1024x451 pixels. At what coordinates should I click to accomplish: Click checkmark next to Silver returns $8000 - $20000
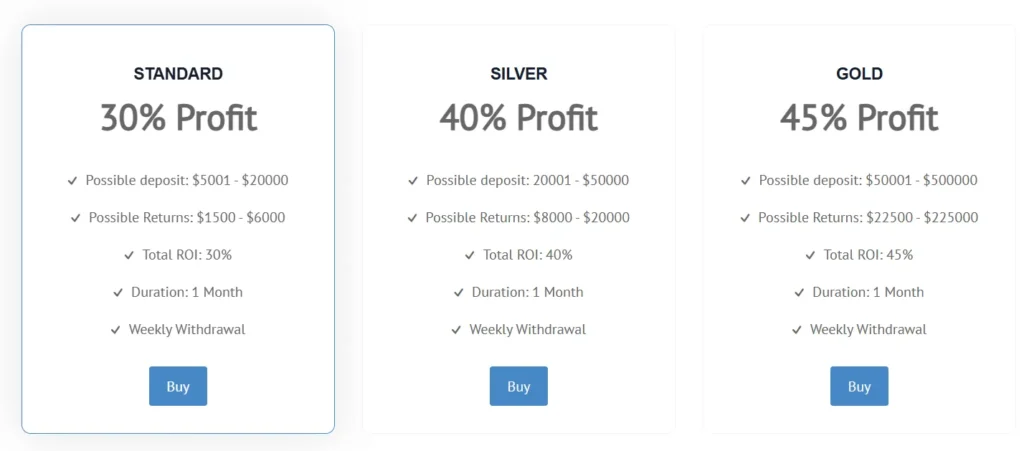coord(413,218)
